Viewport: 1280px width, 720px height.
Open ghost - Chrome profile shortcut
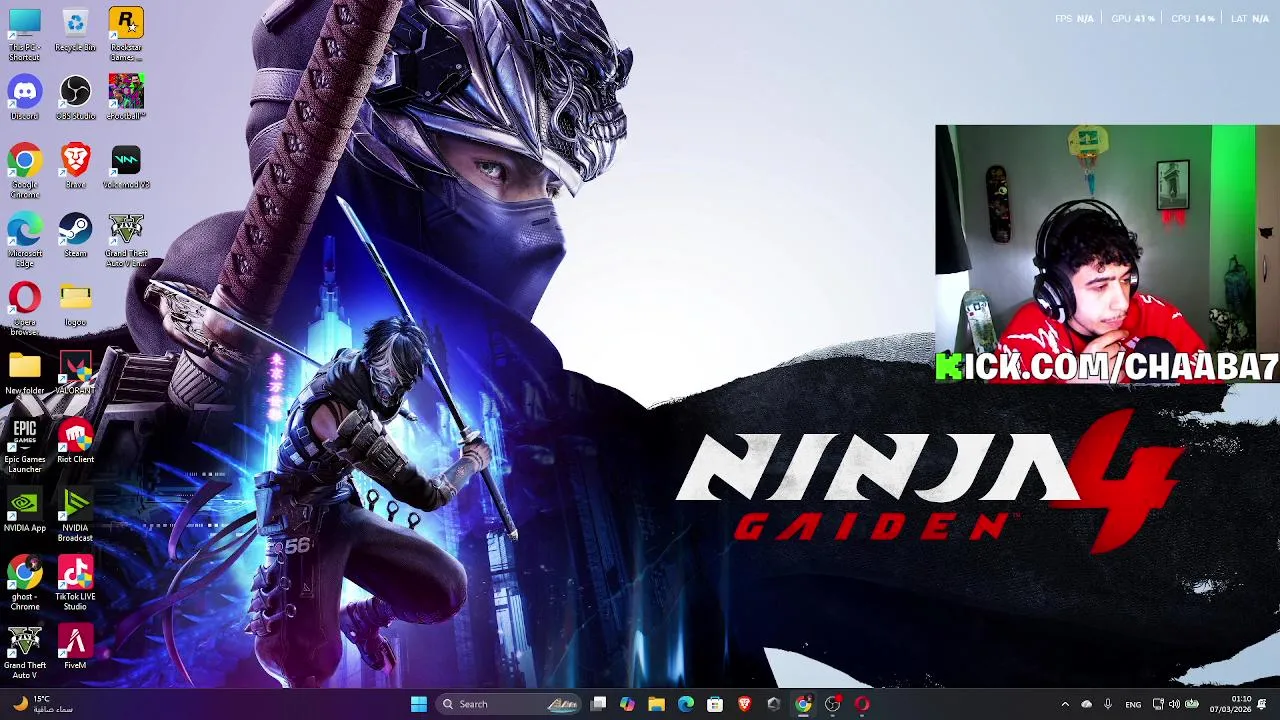point(25,584)
